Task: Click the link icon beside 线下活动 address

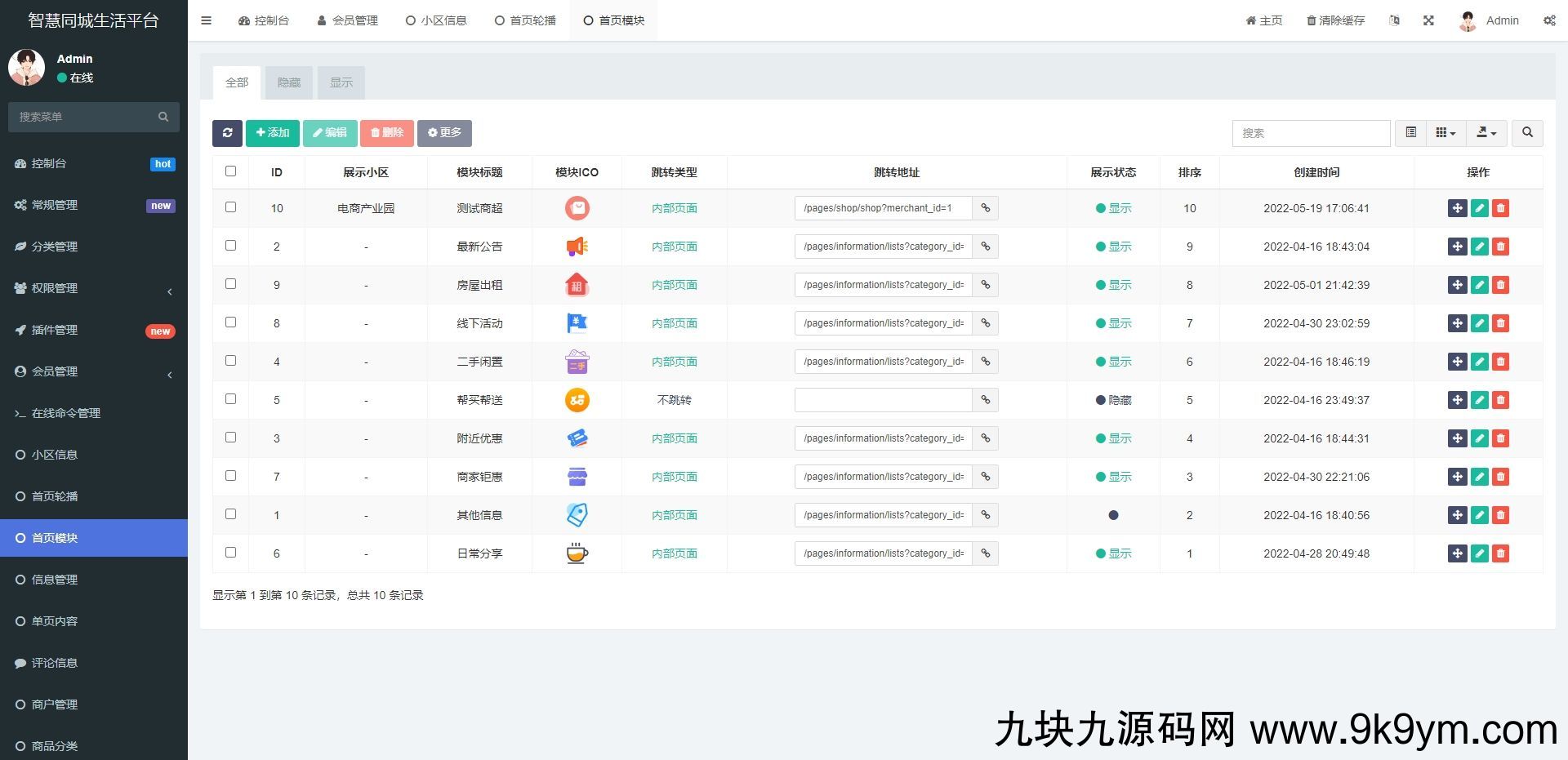Action: tap(986, 323)
